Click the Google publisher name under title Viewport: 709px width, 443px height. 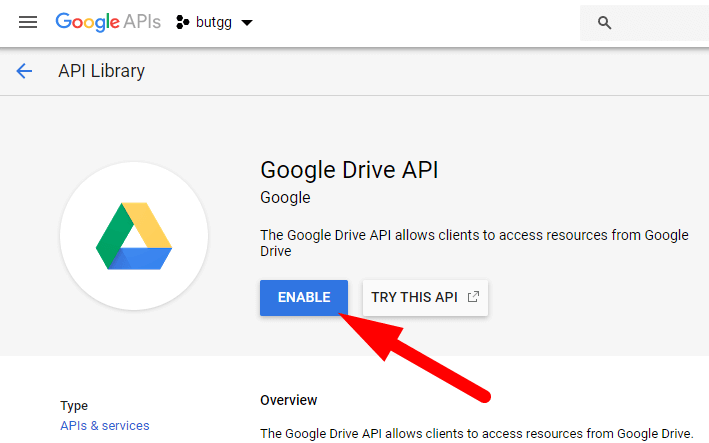(285, 198)
